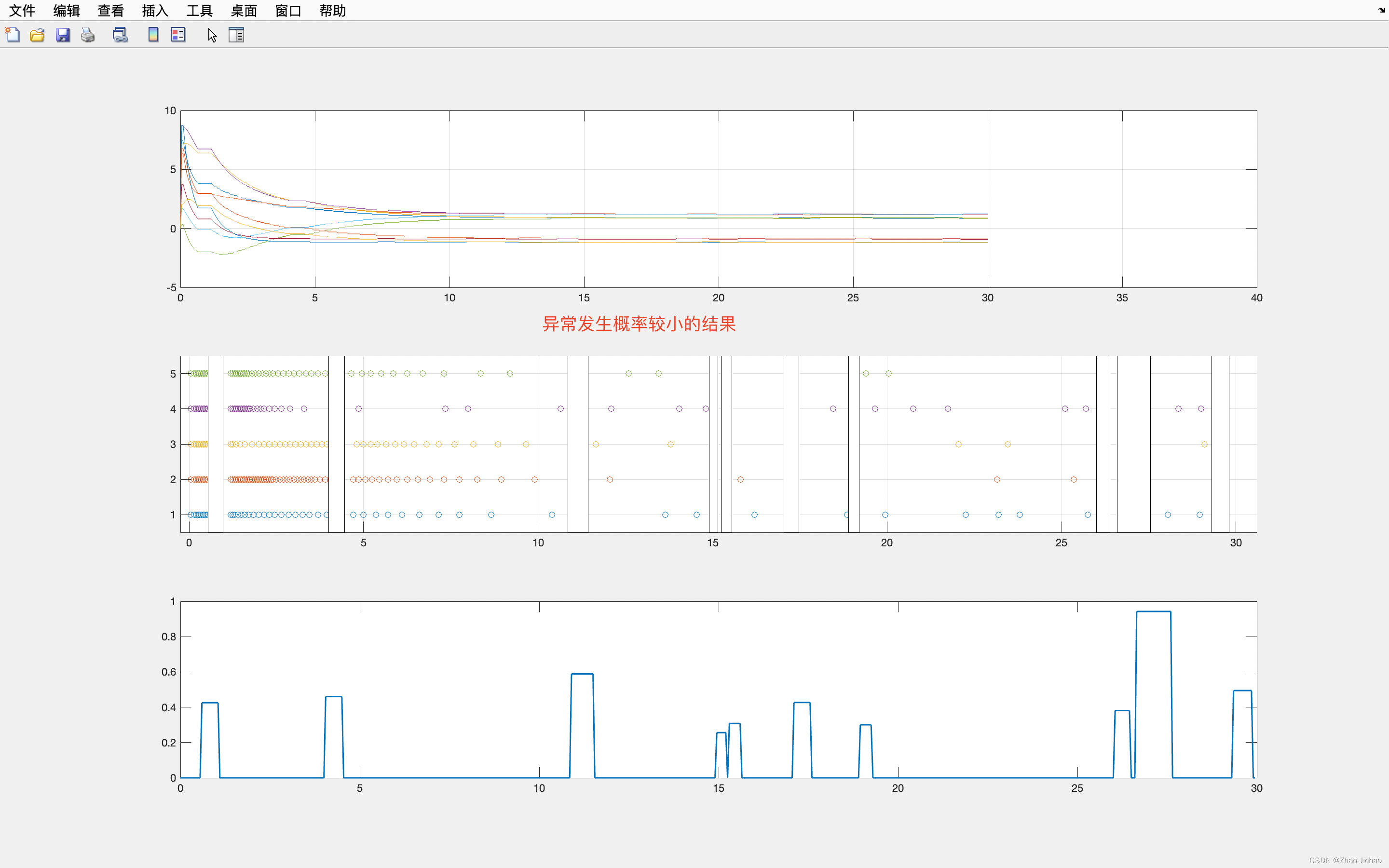Select the red title text 异常发生概率较小的结果
This screenshot has height=868, width=1389.
(x=639, y=324)
